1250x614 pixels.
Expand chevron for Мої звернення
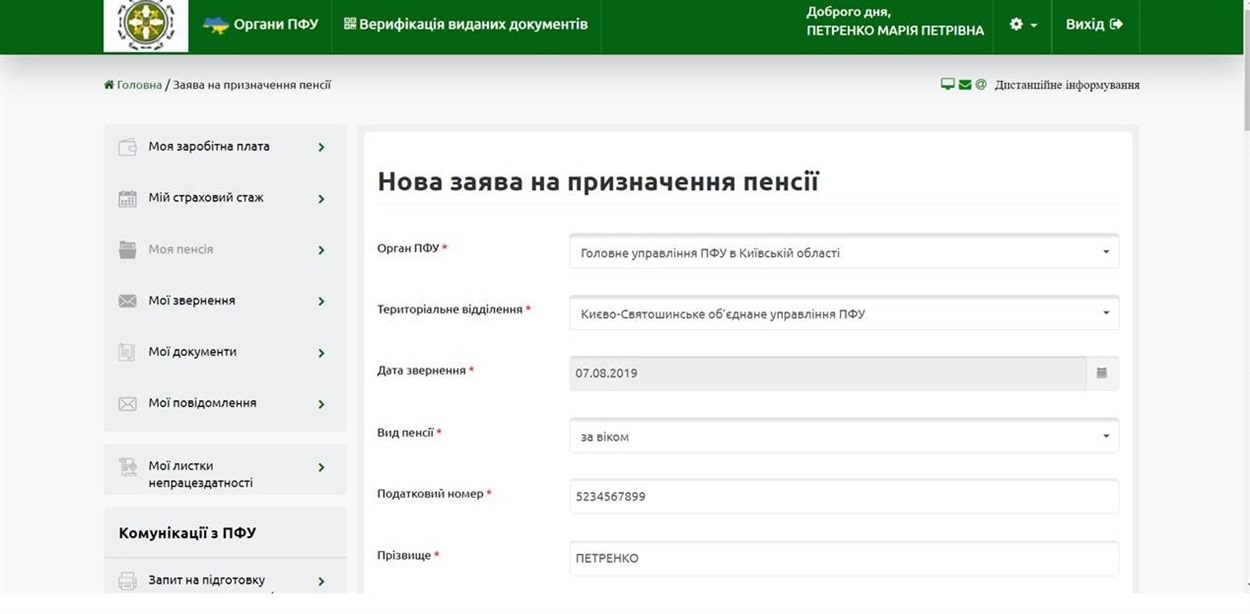[x=321, y=301]
